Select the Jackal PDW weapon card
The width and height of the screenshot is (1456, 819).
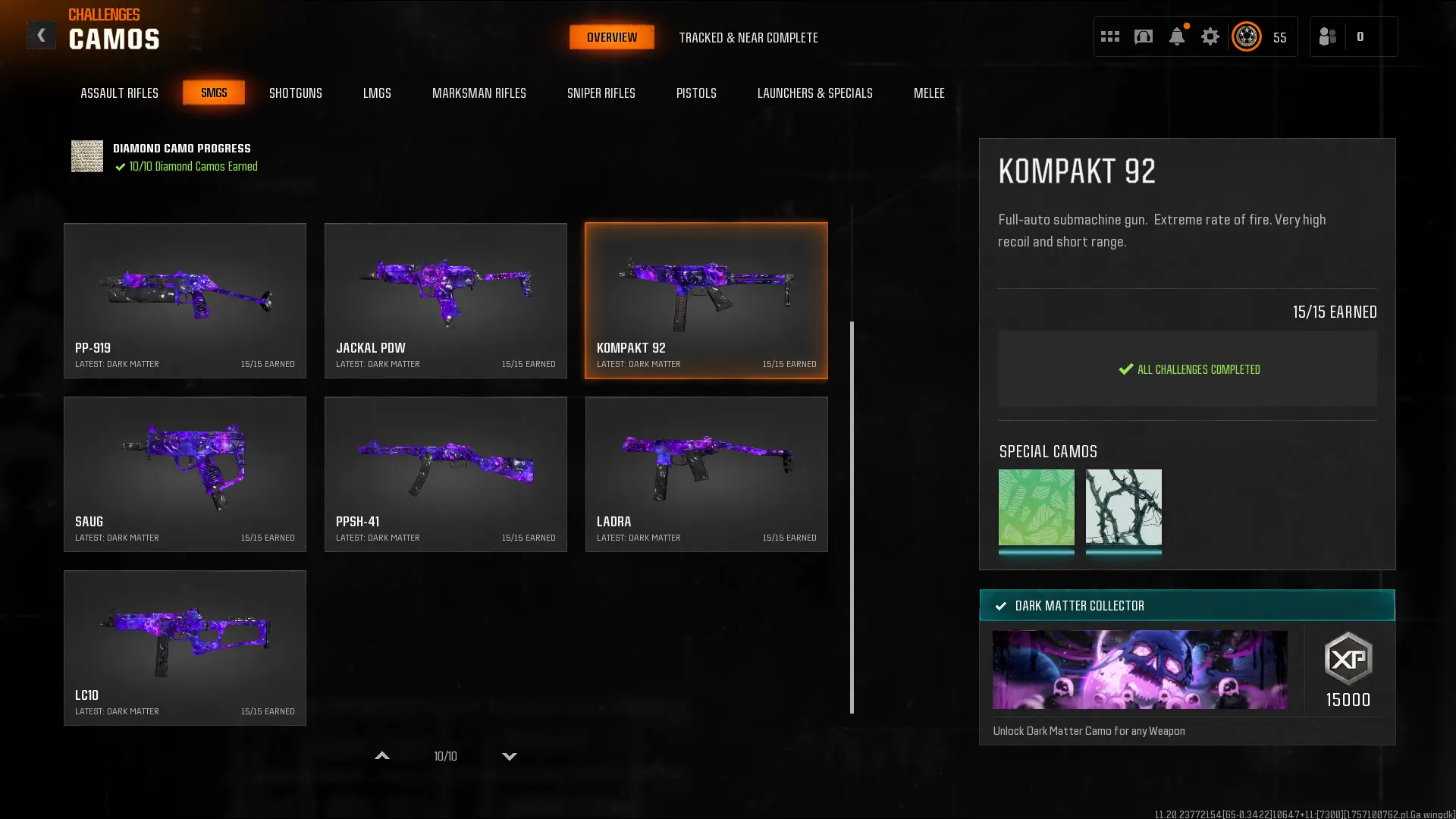(x=445, y=300)
